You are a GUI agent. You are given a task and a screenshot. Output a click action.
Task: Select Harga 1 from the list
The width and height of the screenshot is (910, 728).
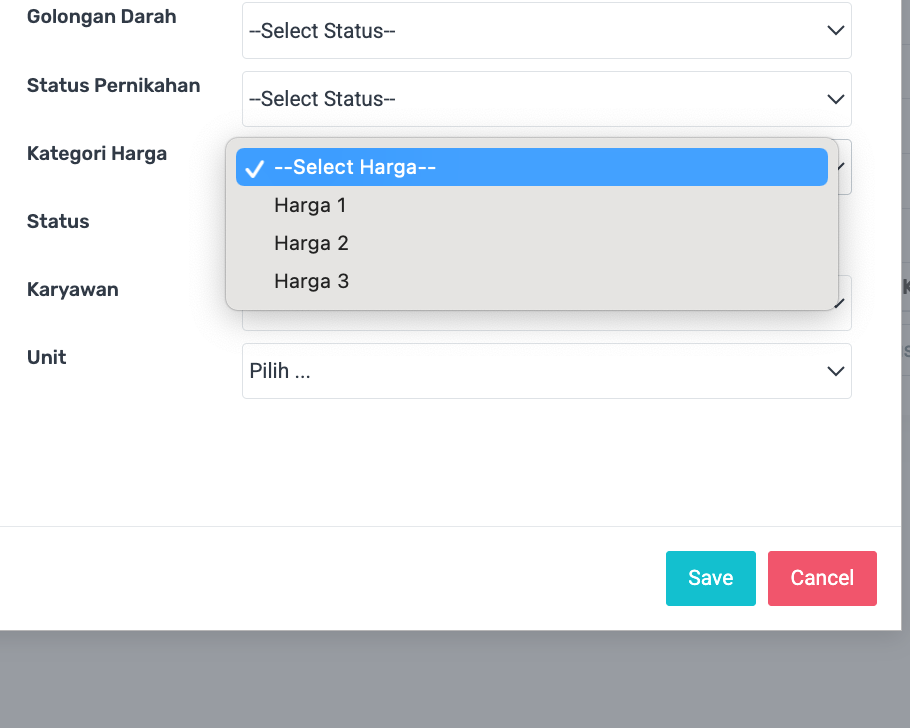pos(310,206)
